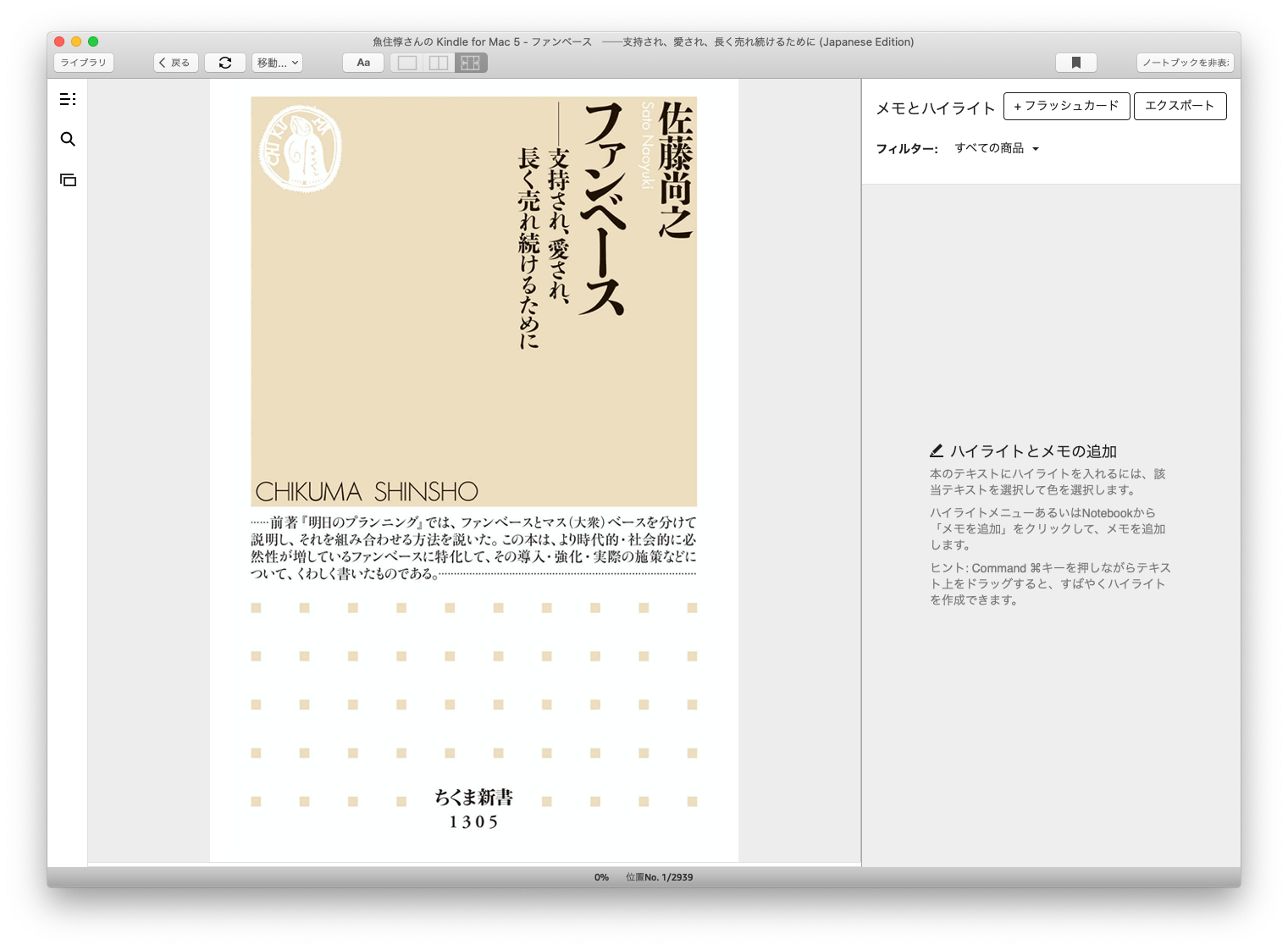
Task: Open the Aa font settings
Action: click(x=363, y=63)
